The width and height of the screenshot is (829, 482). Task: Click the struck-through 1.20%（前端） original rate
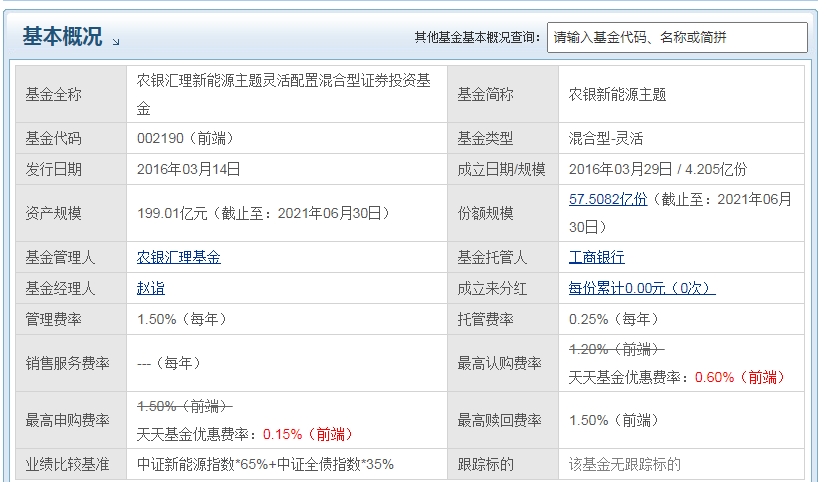coord(616,349)
